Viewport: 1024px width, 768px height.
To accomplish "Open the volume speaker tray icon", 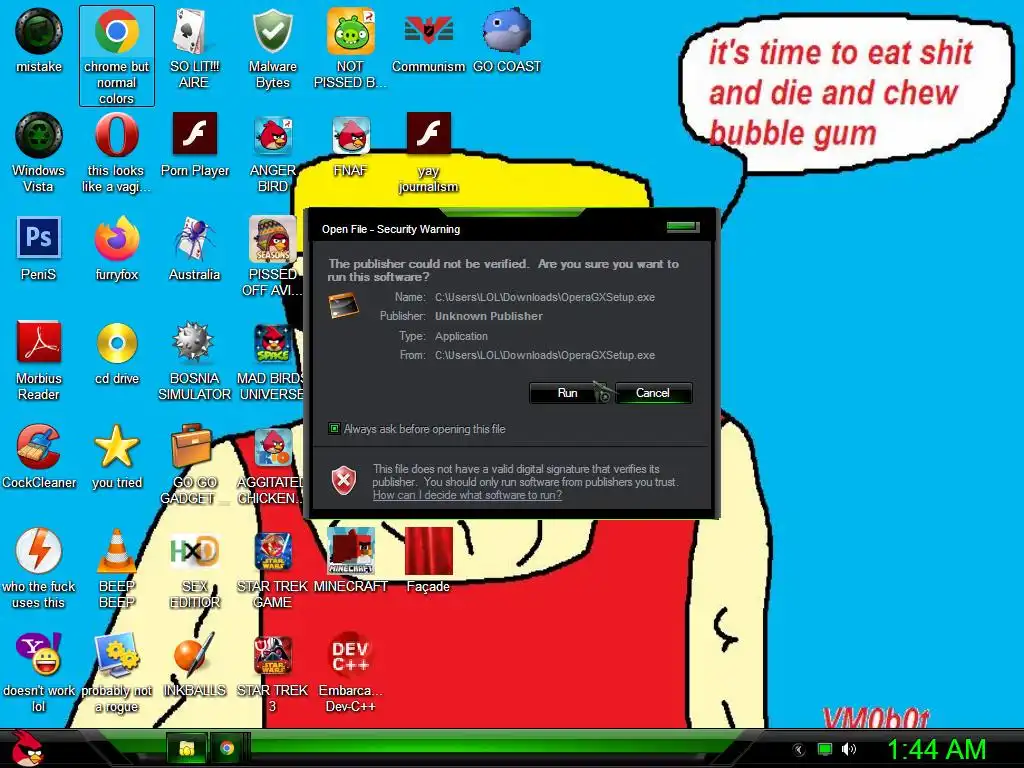I will click(848, 748).
